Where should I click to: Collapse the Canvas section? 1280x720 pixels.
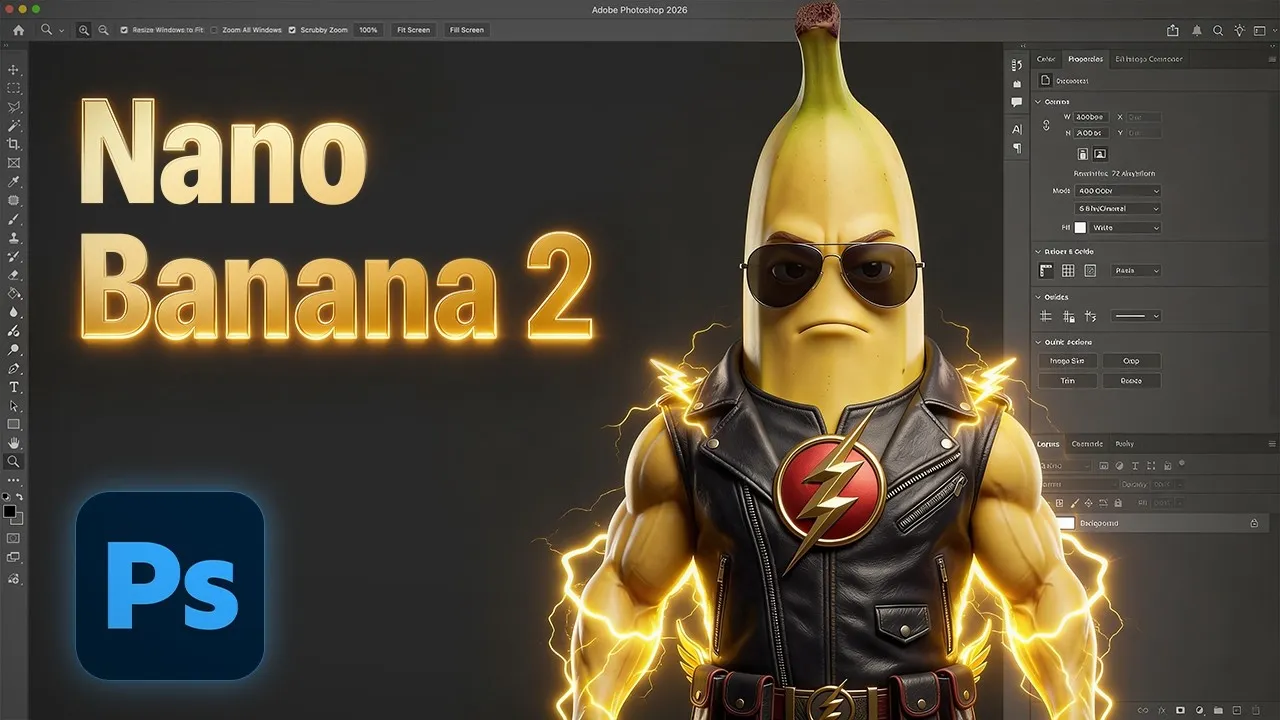1038,102
